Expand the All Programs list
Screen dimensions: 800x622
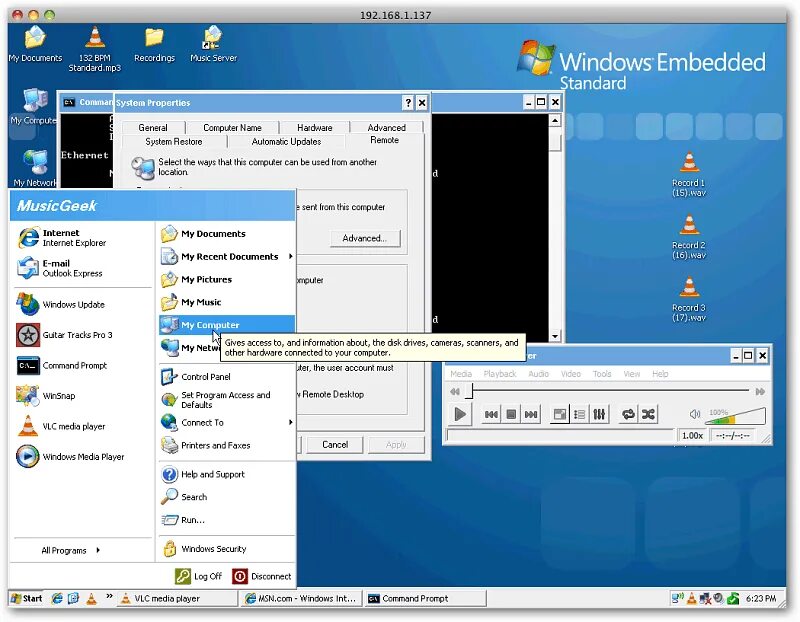70,551
